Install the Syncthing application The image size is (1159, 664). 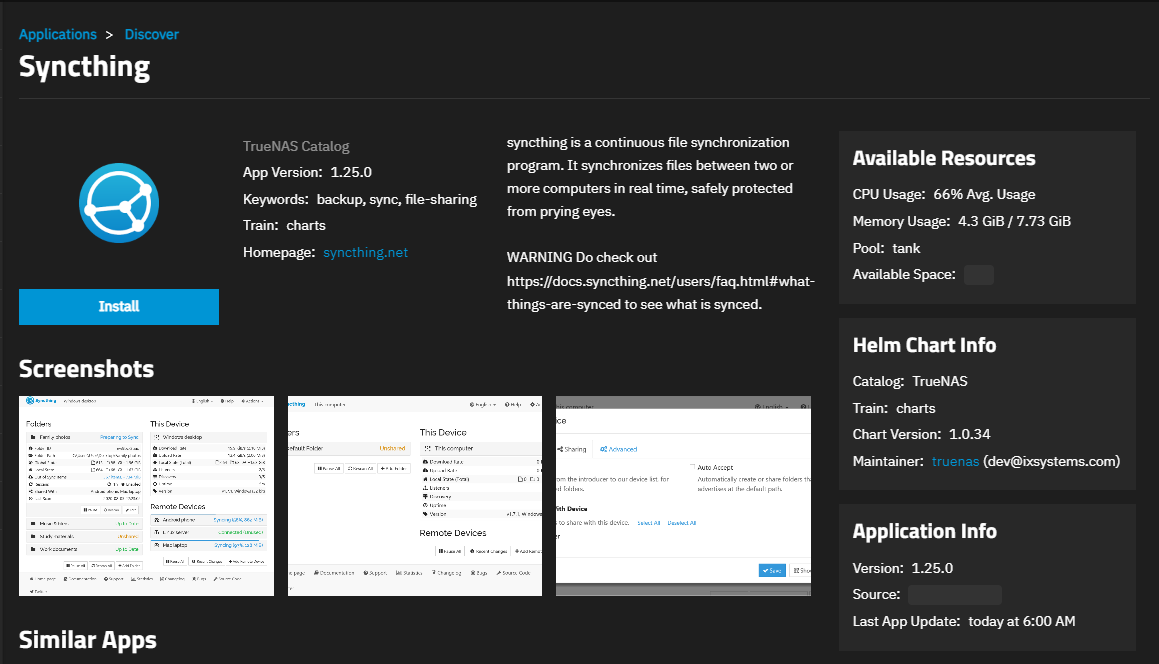click(x=119, y=307)
